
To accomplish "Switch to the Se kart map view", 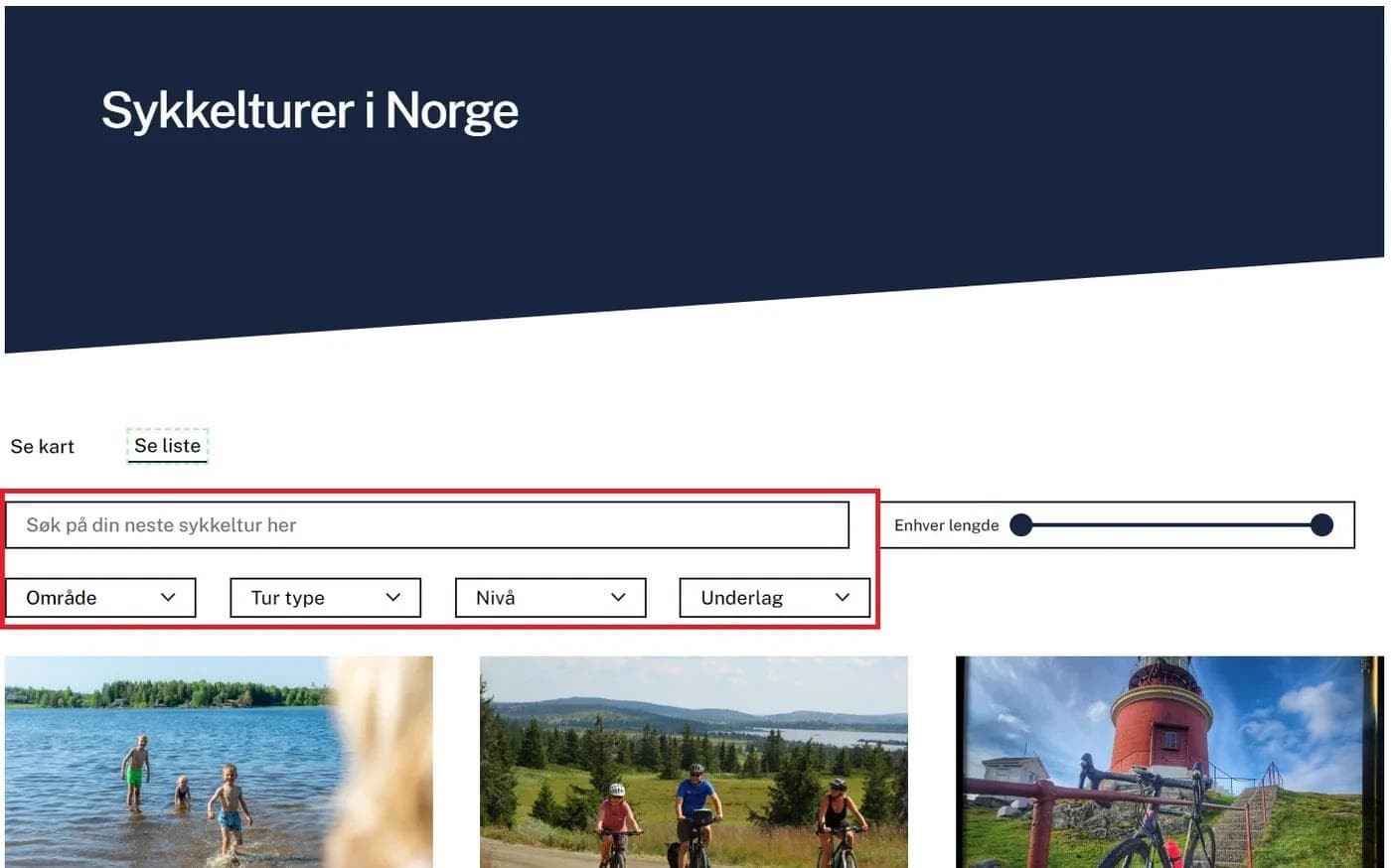I will click(x=43, y=447).
